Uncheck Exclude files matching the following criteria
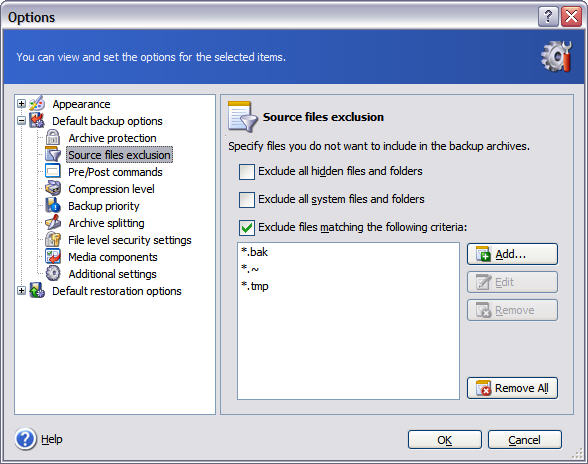 tap(247, 228)
